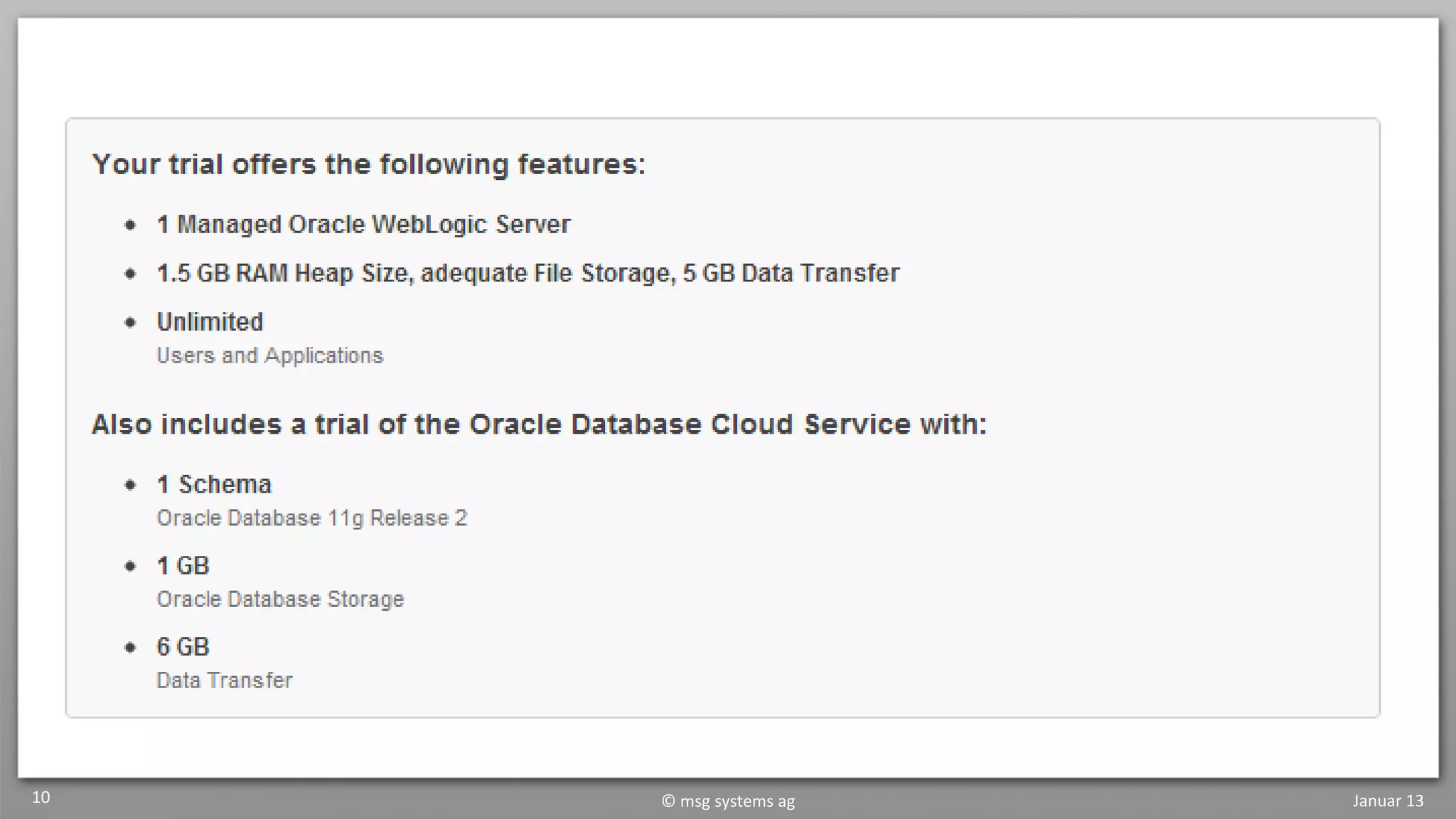Click the bullet before 1 Schema
The height and width of the screenshot is (819, 1456).
pyautogui.click(x=130, y=486)
